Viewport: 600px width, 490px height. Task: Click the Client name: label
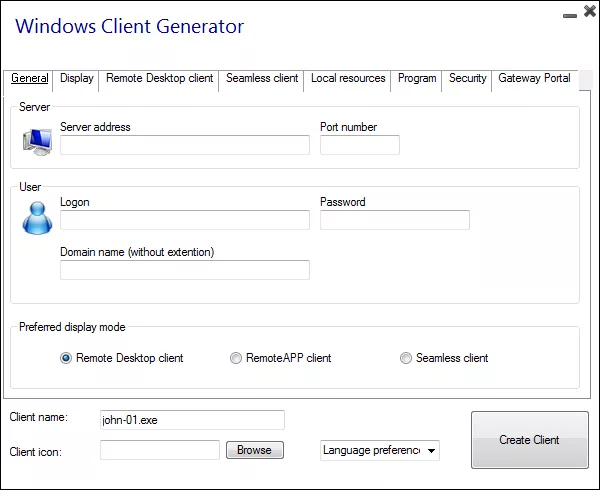pos(39,417)
